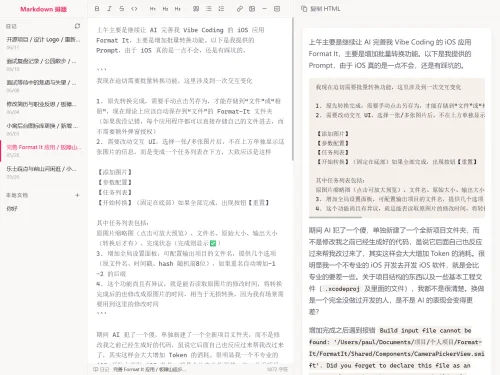This screenshot has width=500, height=375.
Task: Apply italic formatting
Action: click(x=109, y=9)
